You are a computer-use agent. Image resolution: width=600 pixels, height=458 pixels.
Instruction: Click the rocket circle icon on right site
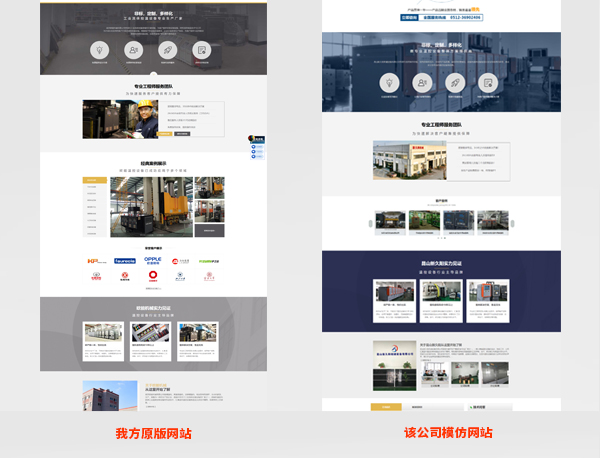453,83
